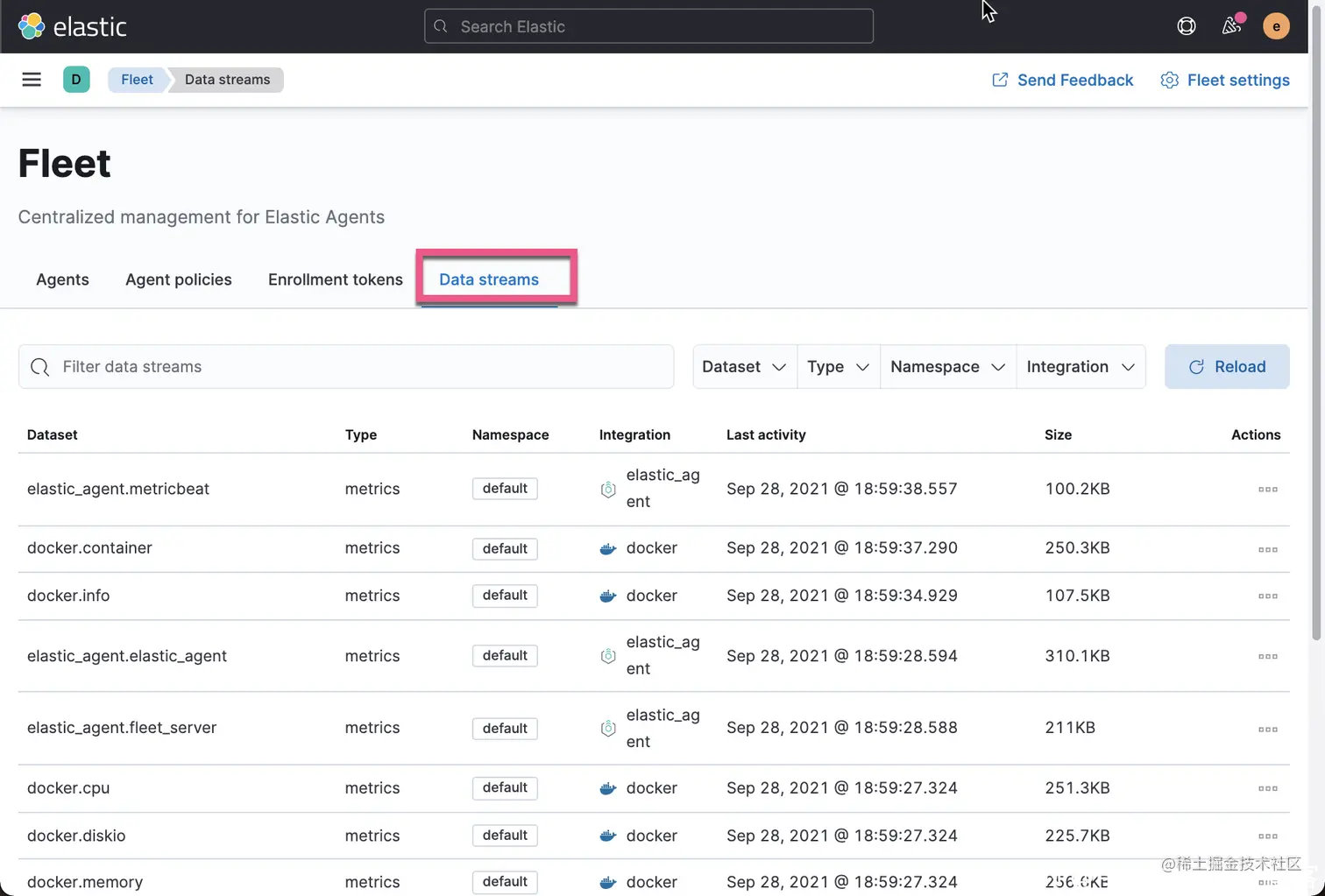
Task: Click the Elastic logo
Action: [x=73, y=26]
